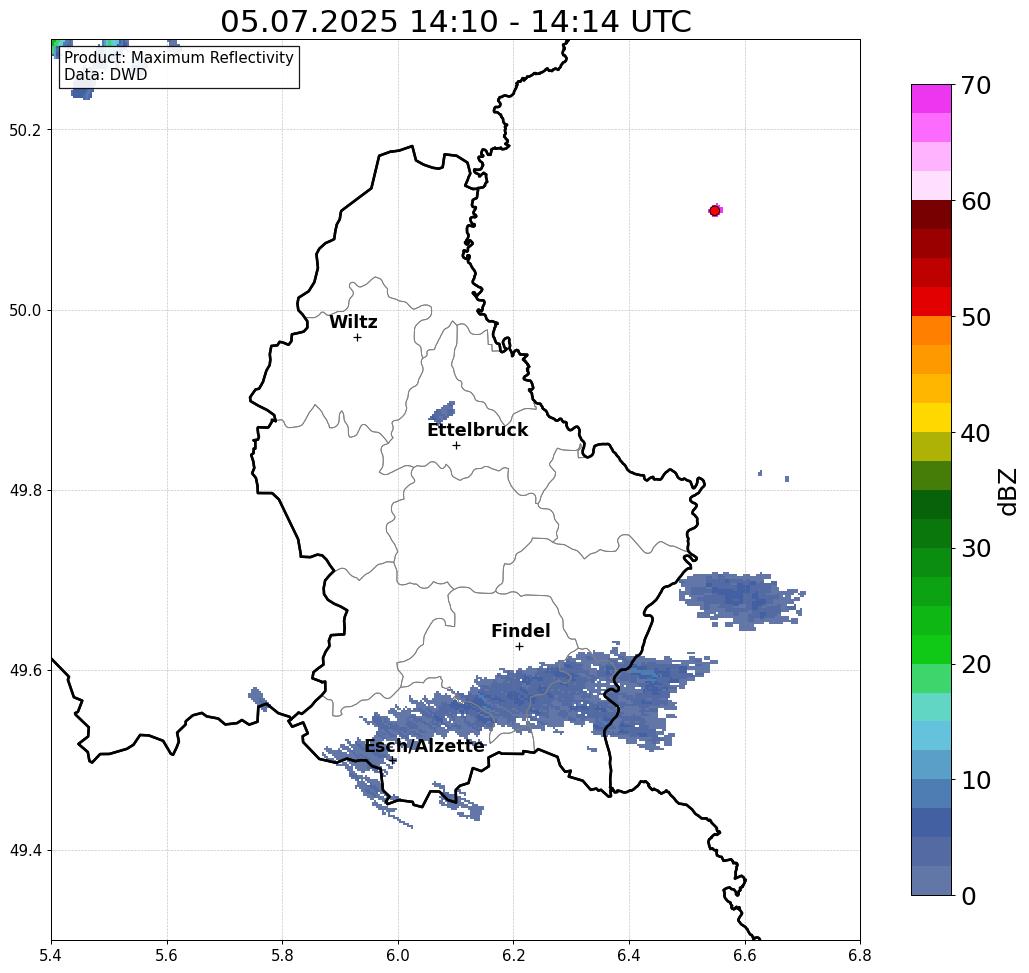Click the 20 dBZ colorbar tick label
Image resolution: width=1029 pixels, height=973 pixels.
pos(976,665)
